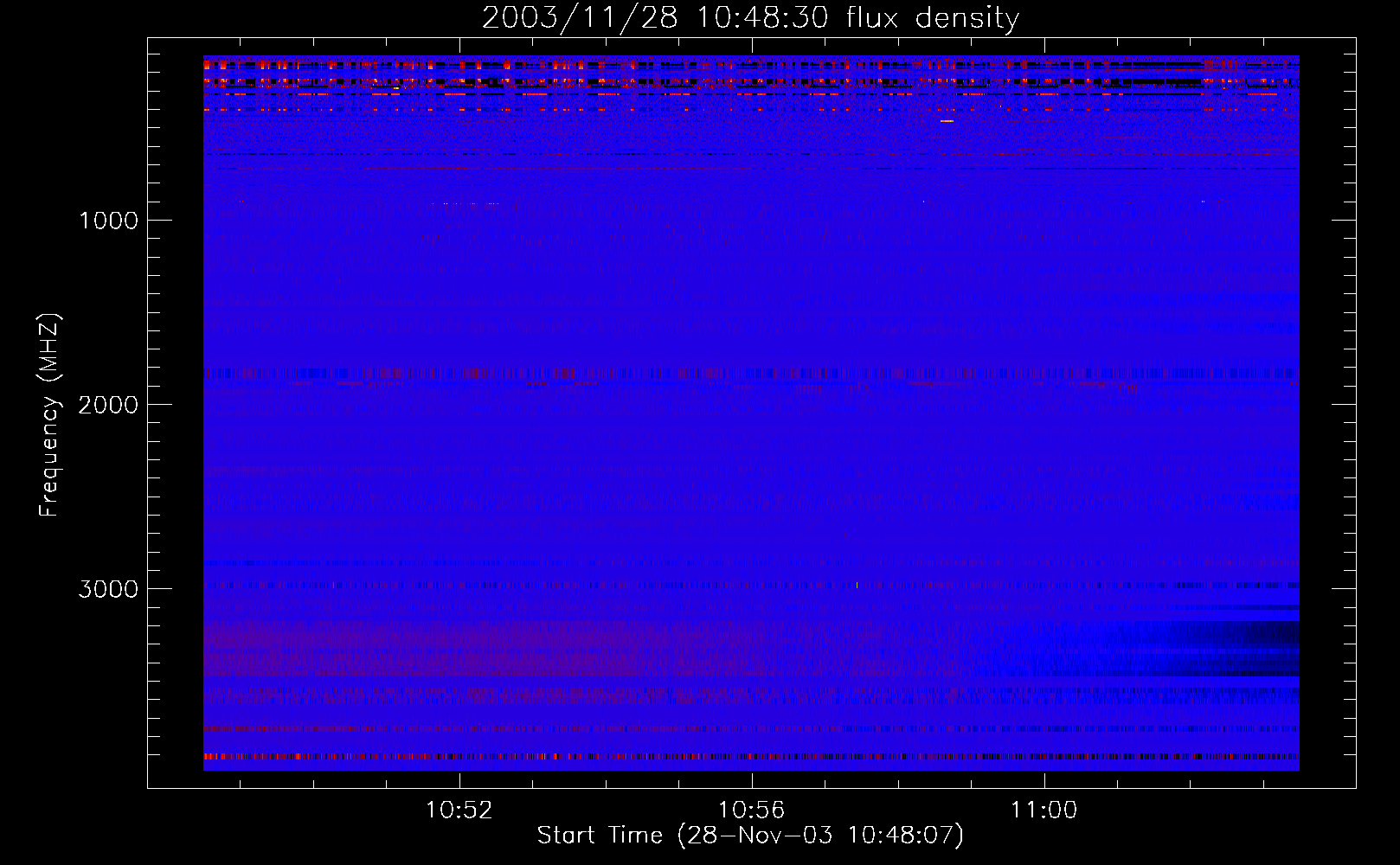Select the 1000 frequency axis label
This screenshot has height=865, width=1400.
[108, 221]
